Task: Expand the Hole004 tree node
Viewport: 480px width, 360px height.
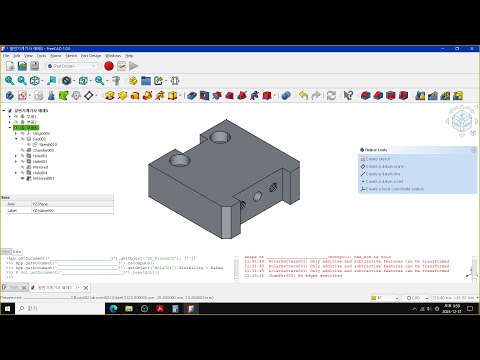Action: 16,173
